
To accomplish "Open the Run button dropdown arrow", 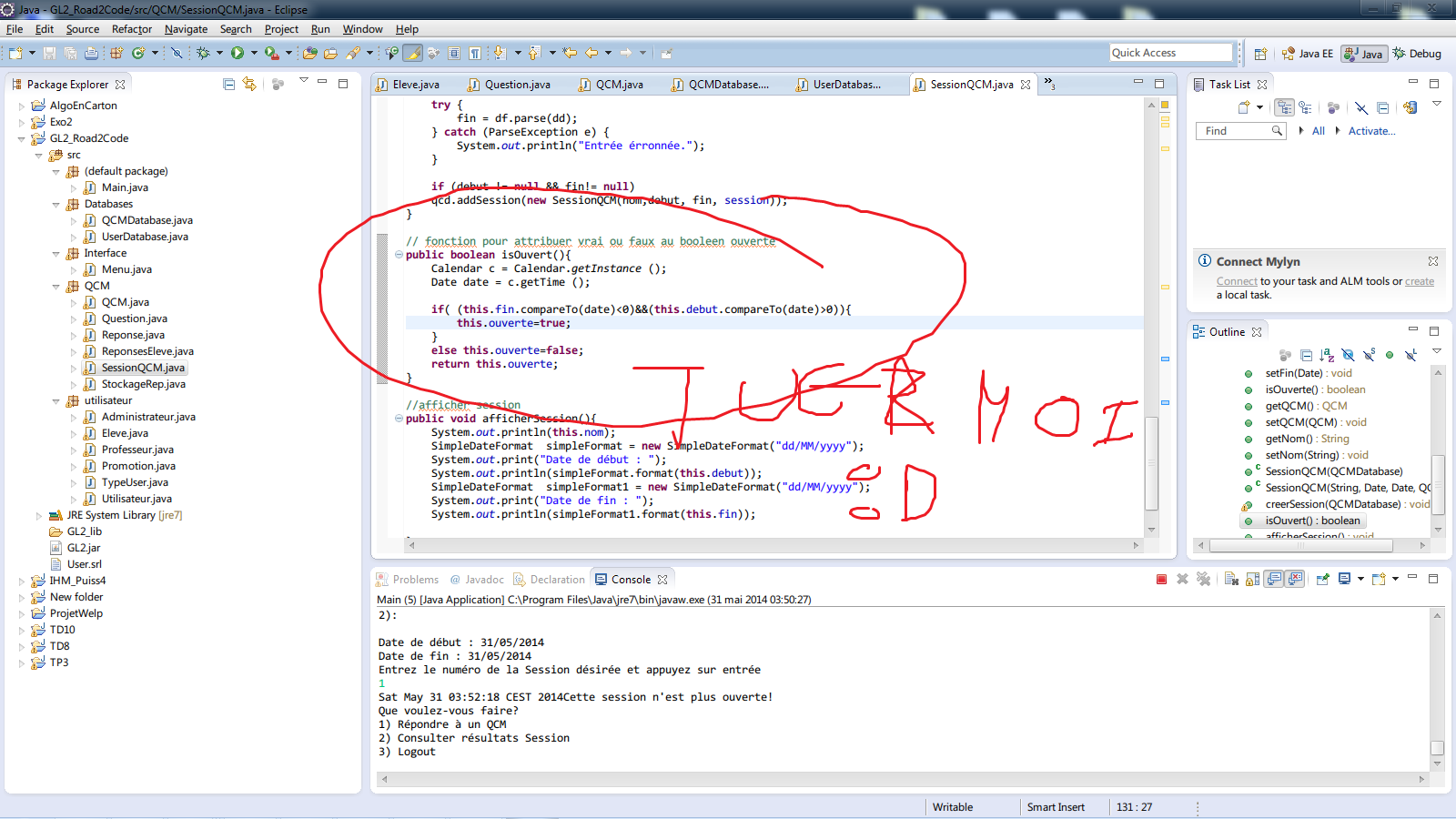I will [254, 54].
